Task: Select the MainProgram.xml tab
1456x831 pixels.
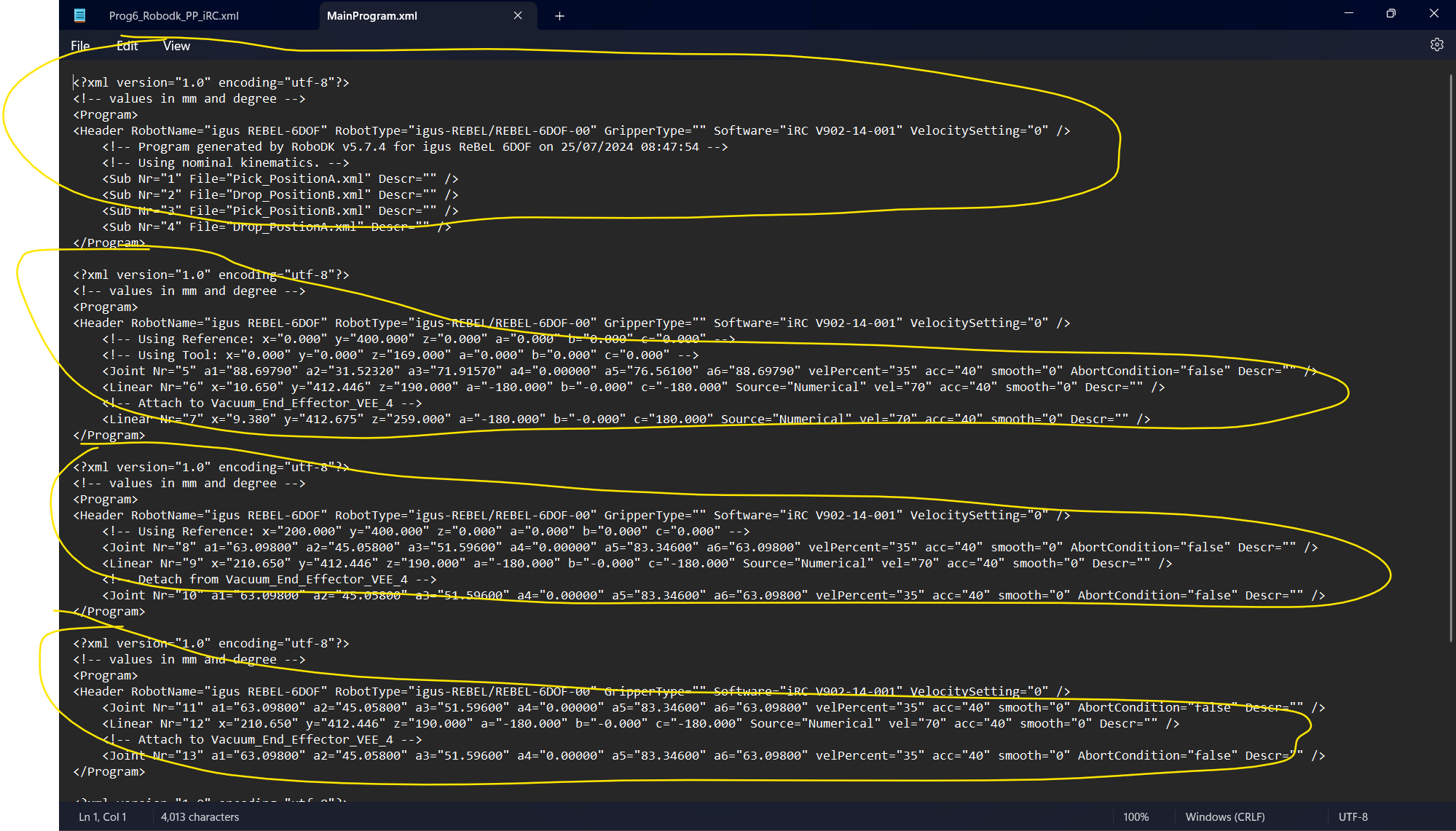Action: tap(372, 16)
